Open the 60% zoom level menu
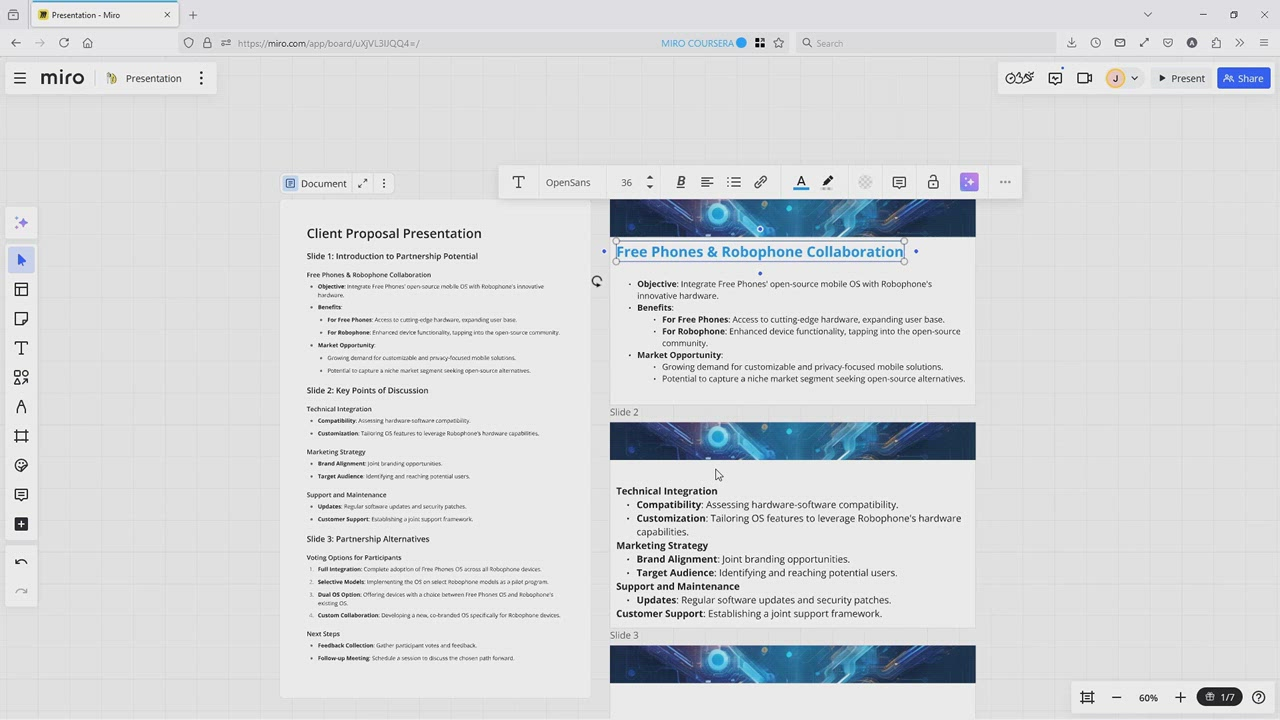The image size is (1280, 720). [x=1148, y=697]
